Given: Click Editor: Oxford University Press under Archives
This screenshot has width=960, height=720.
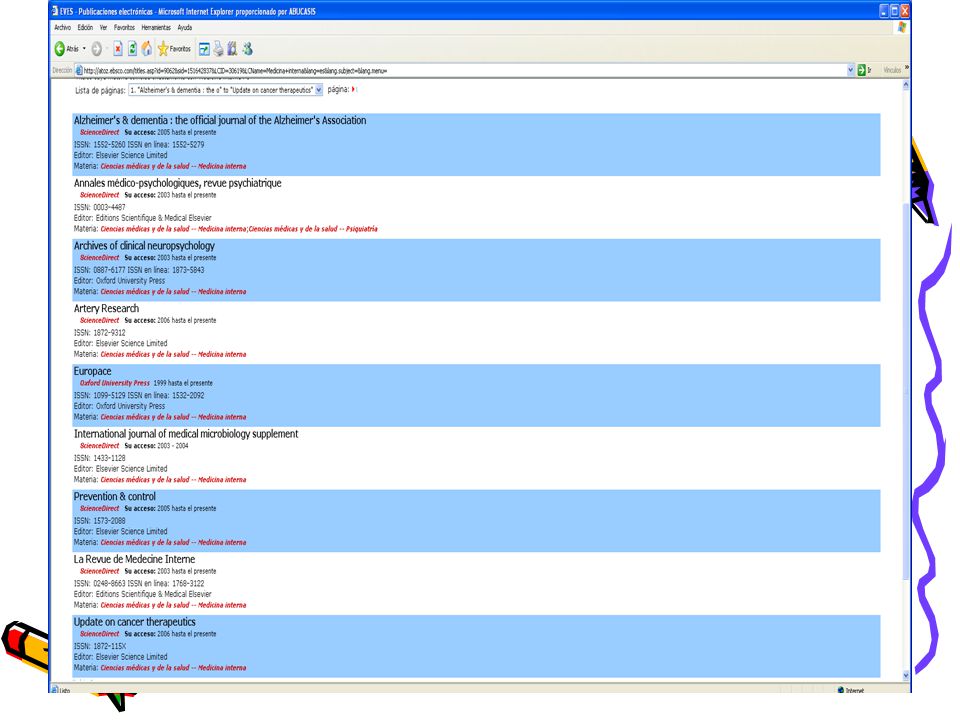Looking at the screenshot, I should 119,281.
